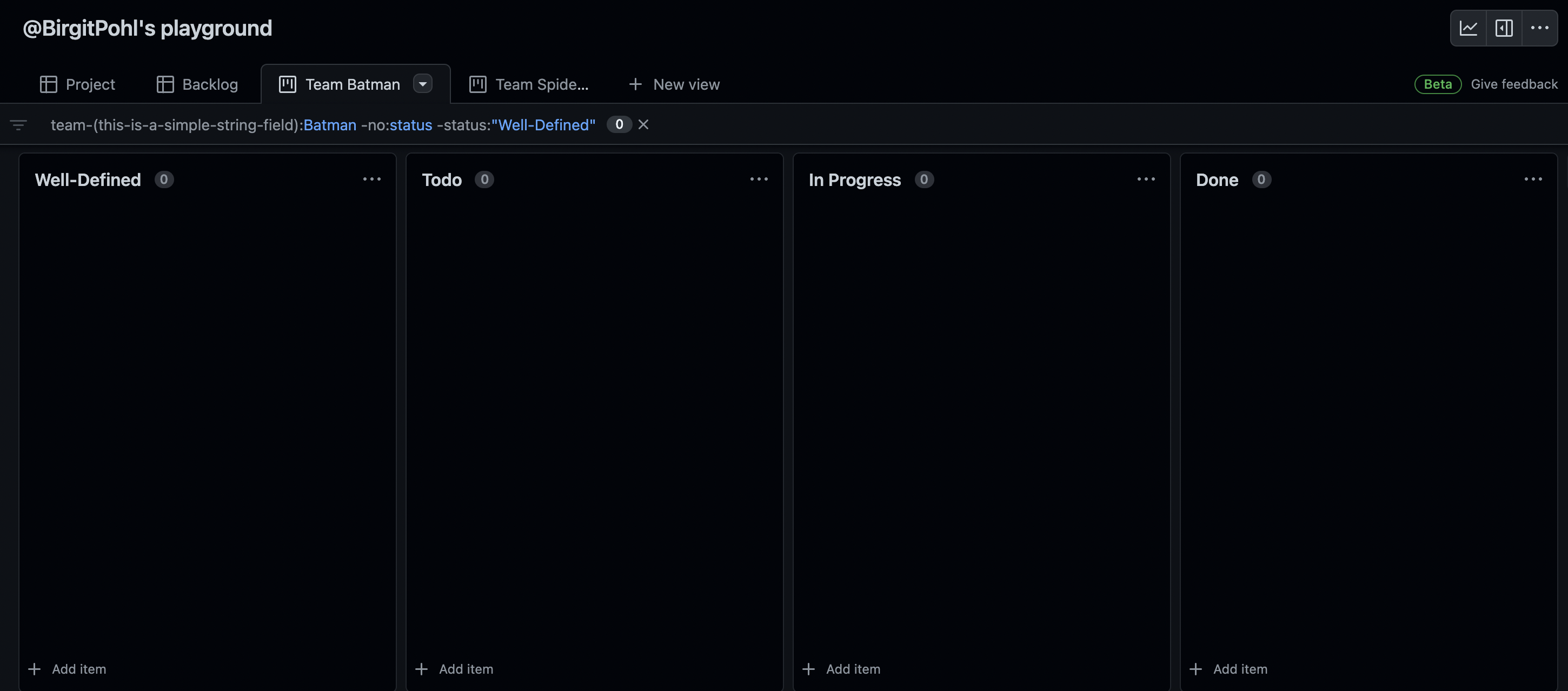Click Add item in the Todo column
1568x691 pixels.
(466, 668)
